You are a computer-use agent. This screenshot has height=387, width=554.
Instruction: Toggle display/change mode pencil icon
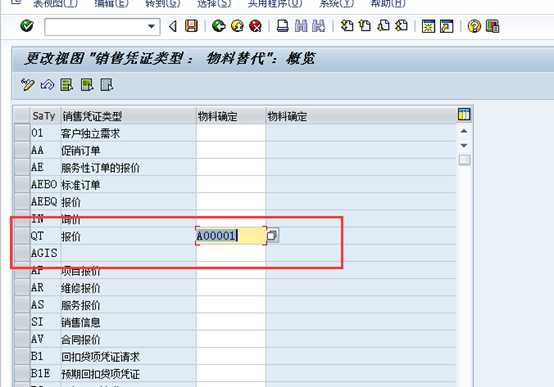click(x=28, y=85)
